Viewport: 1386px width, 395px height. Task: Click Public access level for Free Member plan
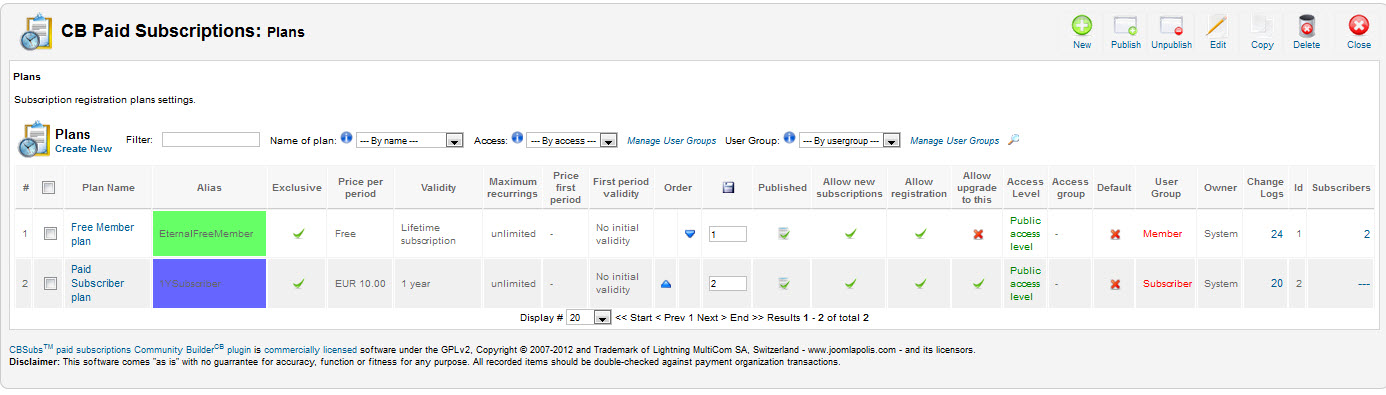coord(1025,233)
